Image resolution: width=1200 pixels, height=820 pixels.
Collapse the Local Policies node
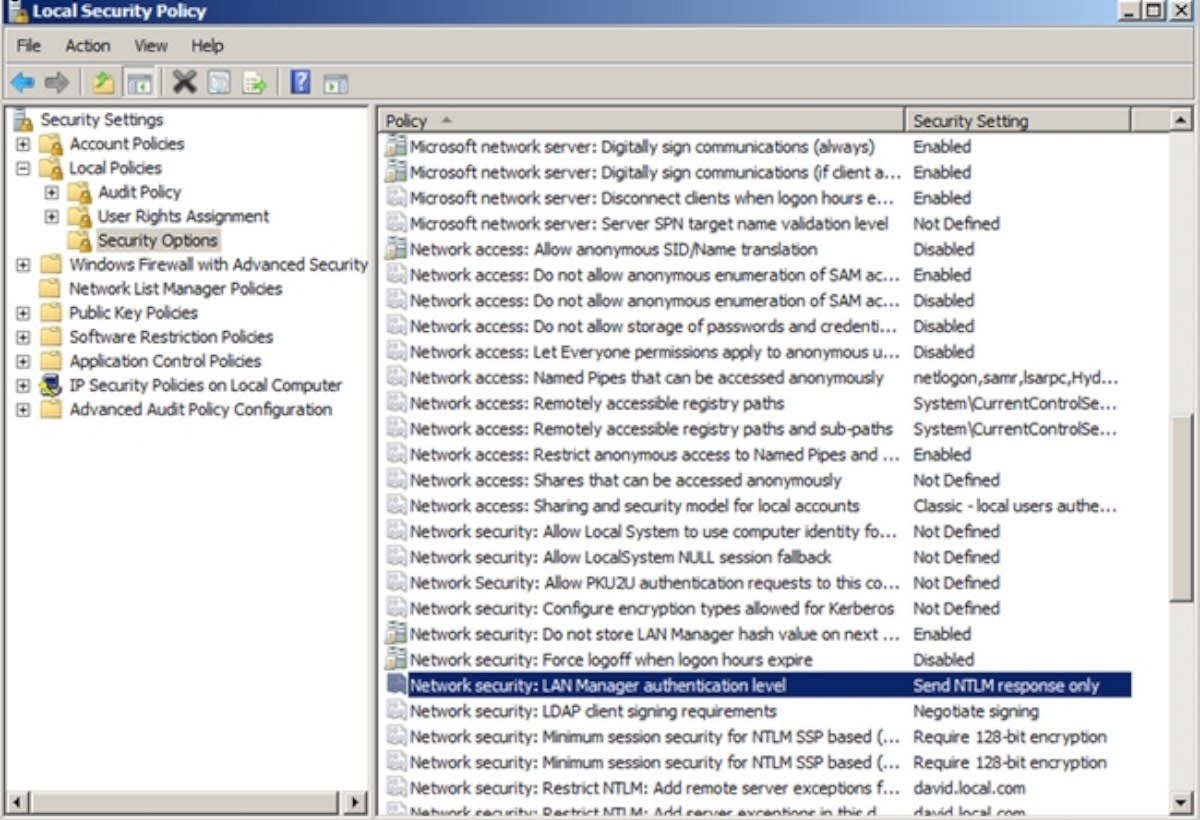[x=23, y=168]
